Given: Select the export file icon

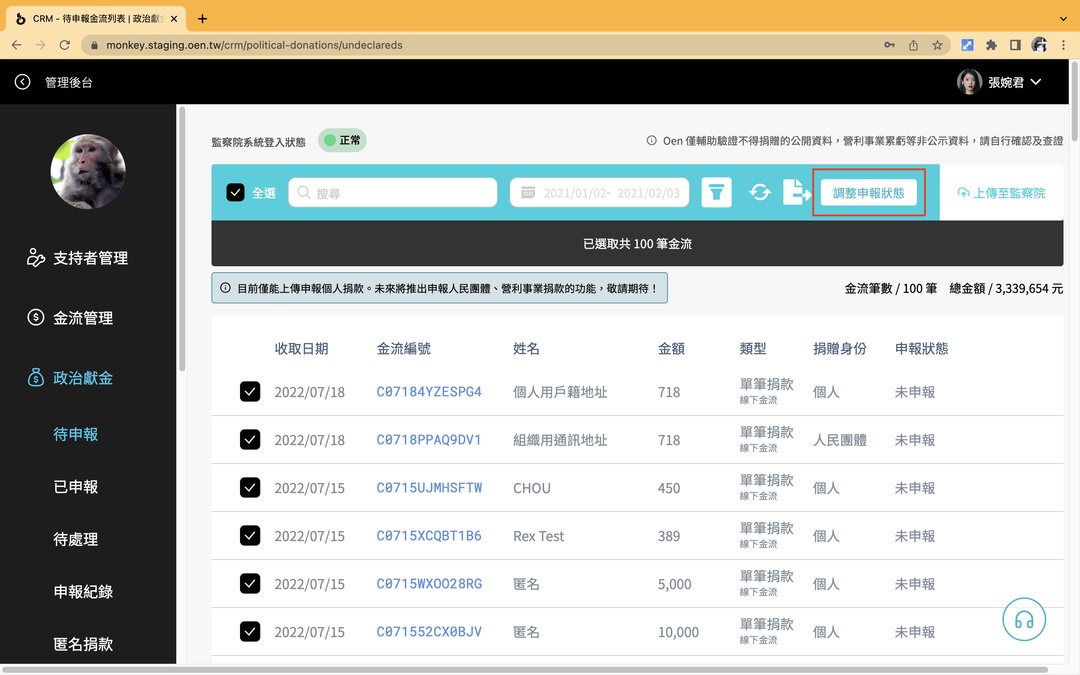Looking at the screenshot, I should click(798, 191).
